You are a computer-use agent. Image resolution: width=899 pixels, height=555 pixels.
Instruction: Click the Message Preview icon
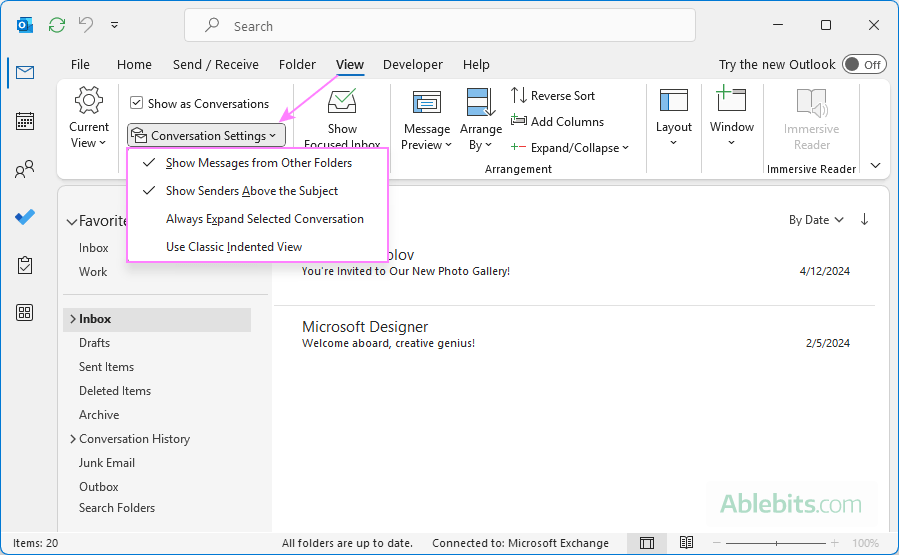click(x=427, y=103)
